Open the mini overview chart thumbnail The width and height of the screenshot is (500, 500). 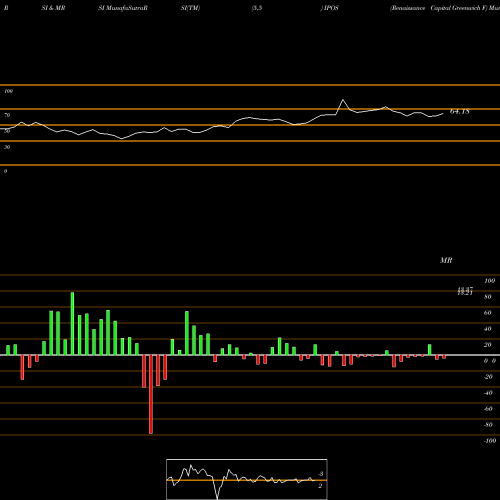[247, 479]
